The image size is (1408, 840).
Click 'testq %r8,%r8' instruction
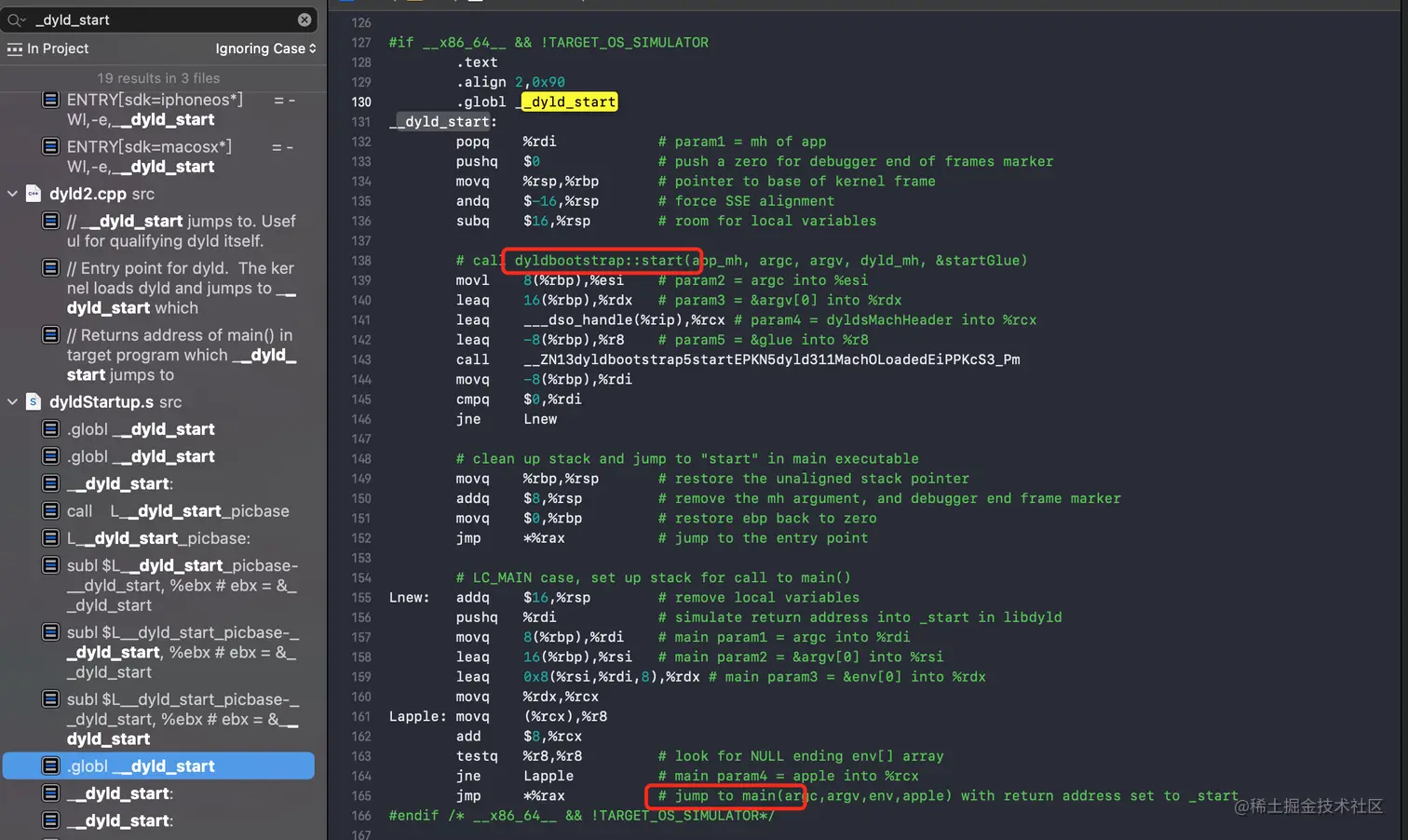pyautogui.click(x=519, y=756)
